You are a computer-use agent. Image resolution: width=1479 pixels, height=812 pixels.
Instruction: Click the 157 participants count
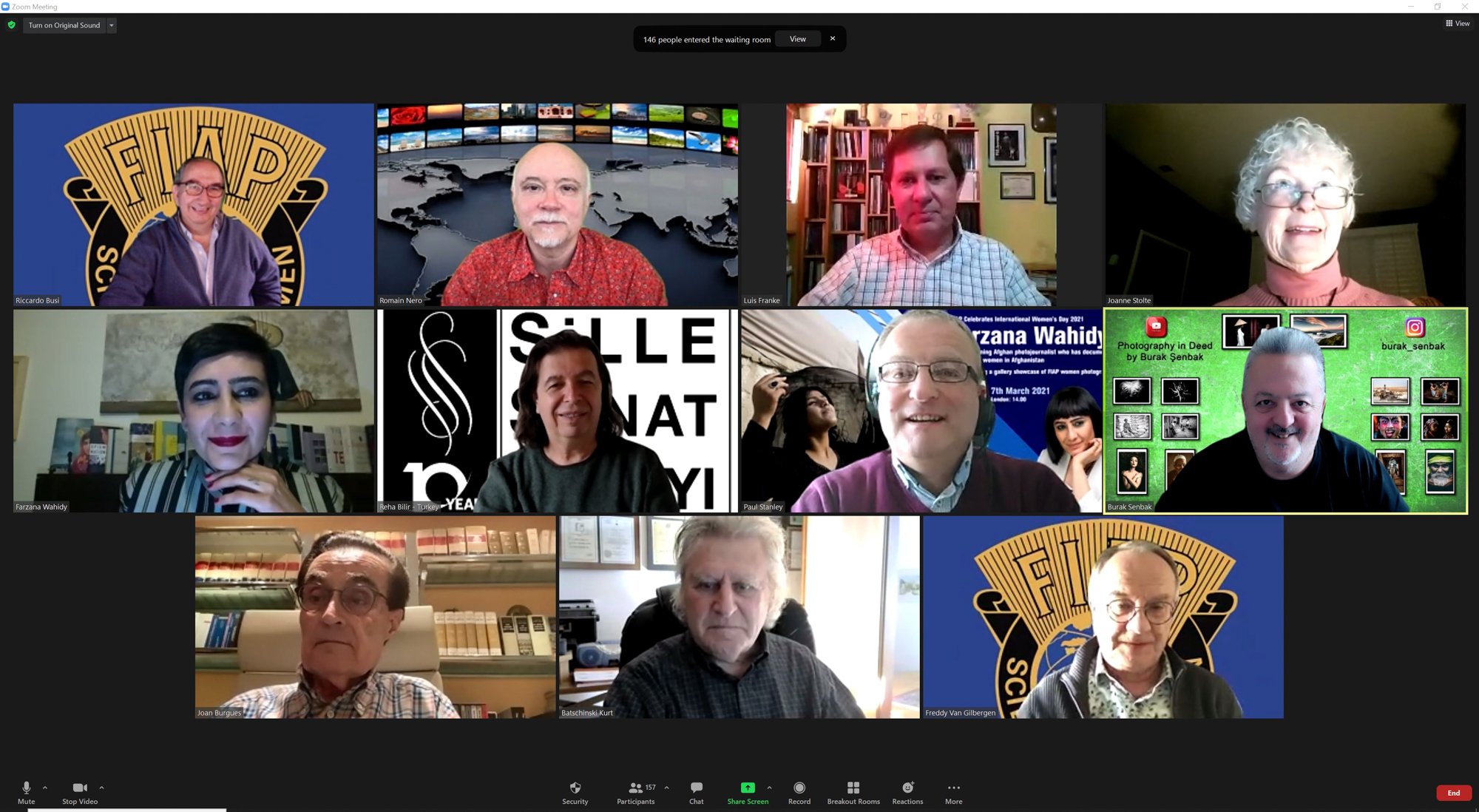pos(651,788)
